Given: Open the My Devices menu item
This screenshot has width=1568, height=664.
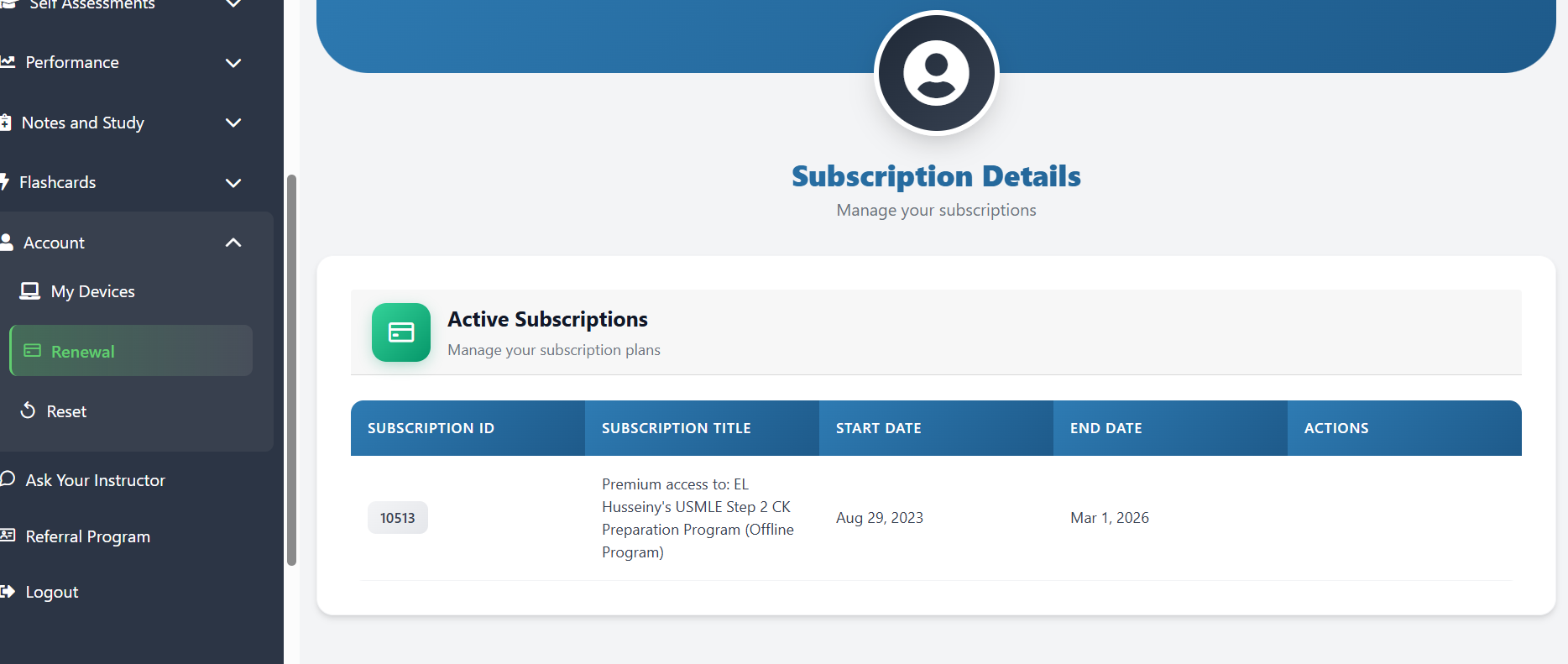Looking at the screenshot, I should [x=92, y=291].
